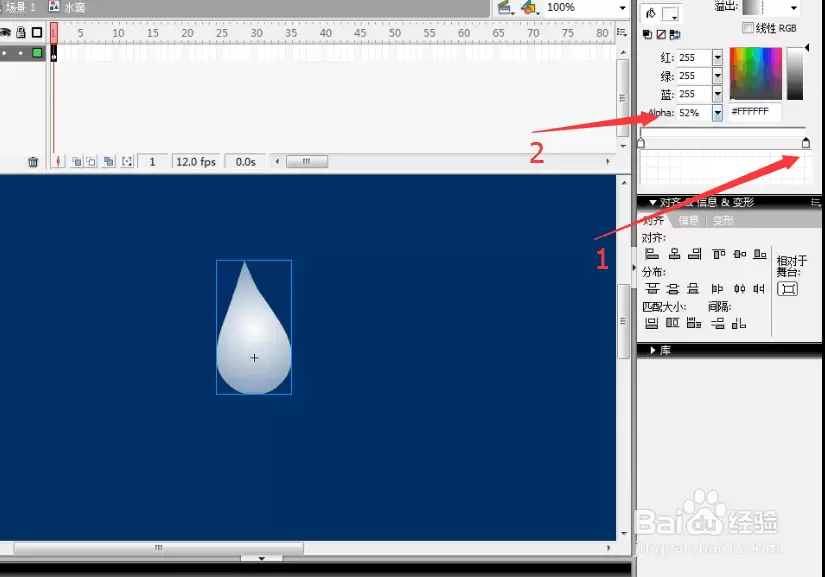Image resolution: width=825 pixels, height=577 pixels.
Task: Click the hex color field #FFFFFF
Action: (x=754, y=112)
